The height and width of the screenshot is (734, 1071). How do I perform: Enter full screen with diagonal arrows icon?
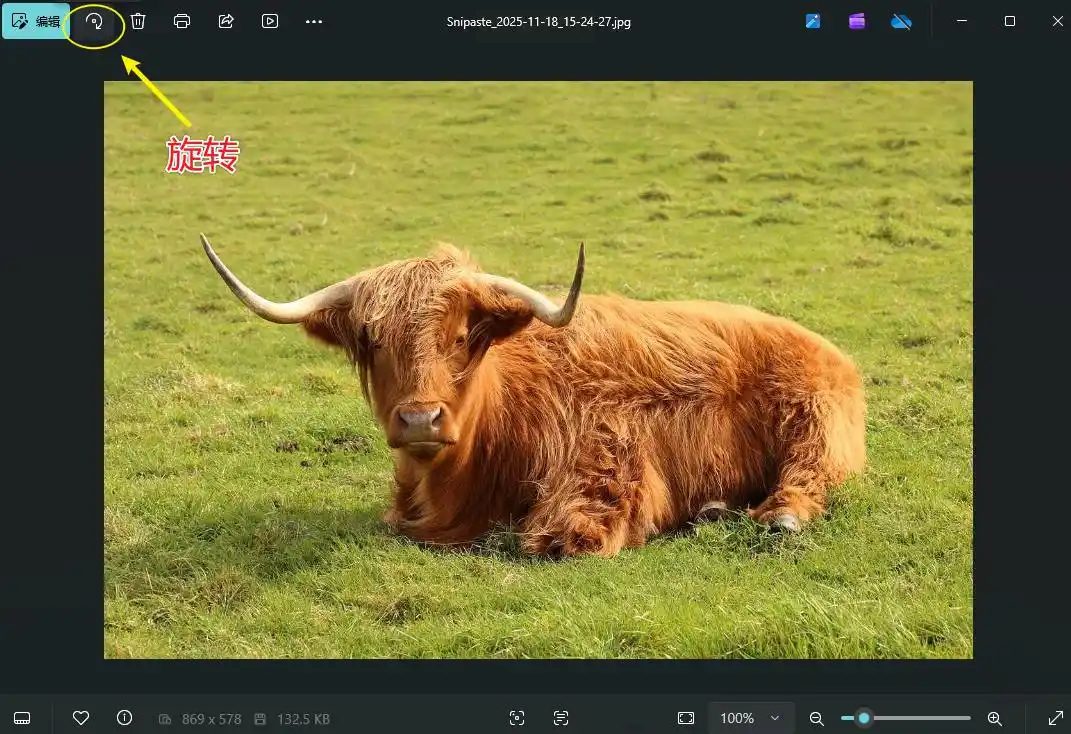coord(1055,718)
